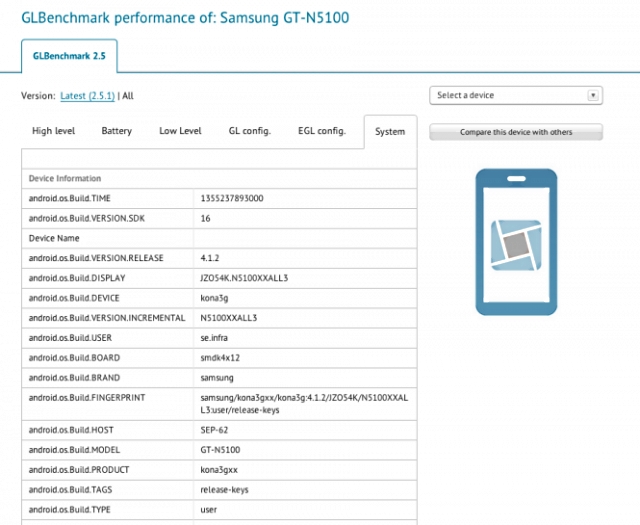
Task: Select the fingerprint value starting samsung/kona3gxx
Action: pos(304,404)
